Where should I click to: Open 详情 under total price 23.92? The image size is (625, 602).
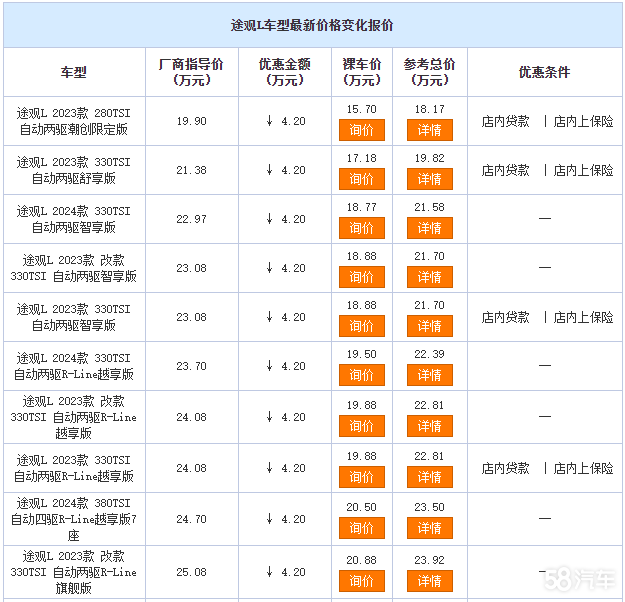(x=429, y=581)
